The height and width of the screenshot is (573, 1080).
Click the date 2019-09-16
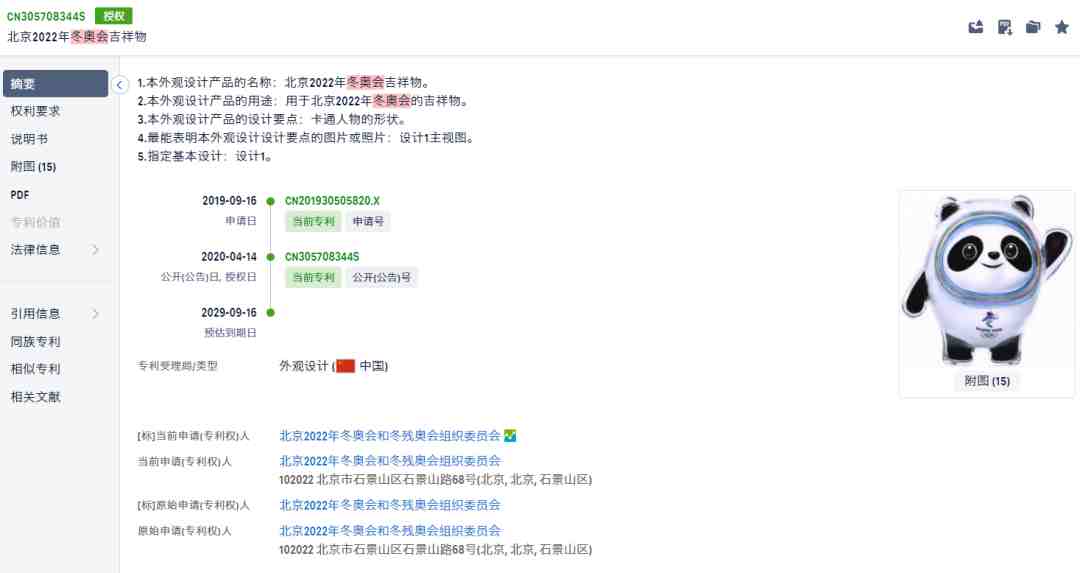tap(229, 201)
